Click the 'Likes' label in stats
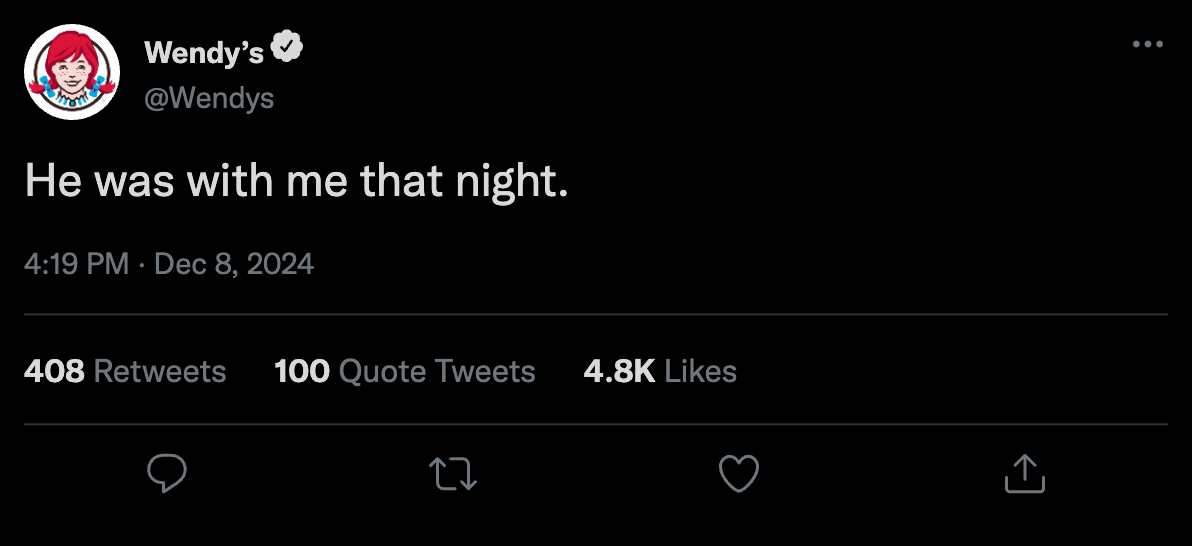Image resolution: width=1192 pixels, height=546 pixels. (x=701, y=372)
